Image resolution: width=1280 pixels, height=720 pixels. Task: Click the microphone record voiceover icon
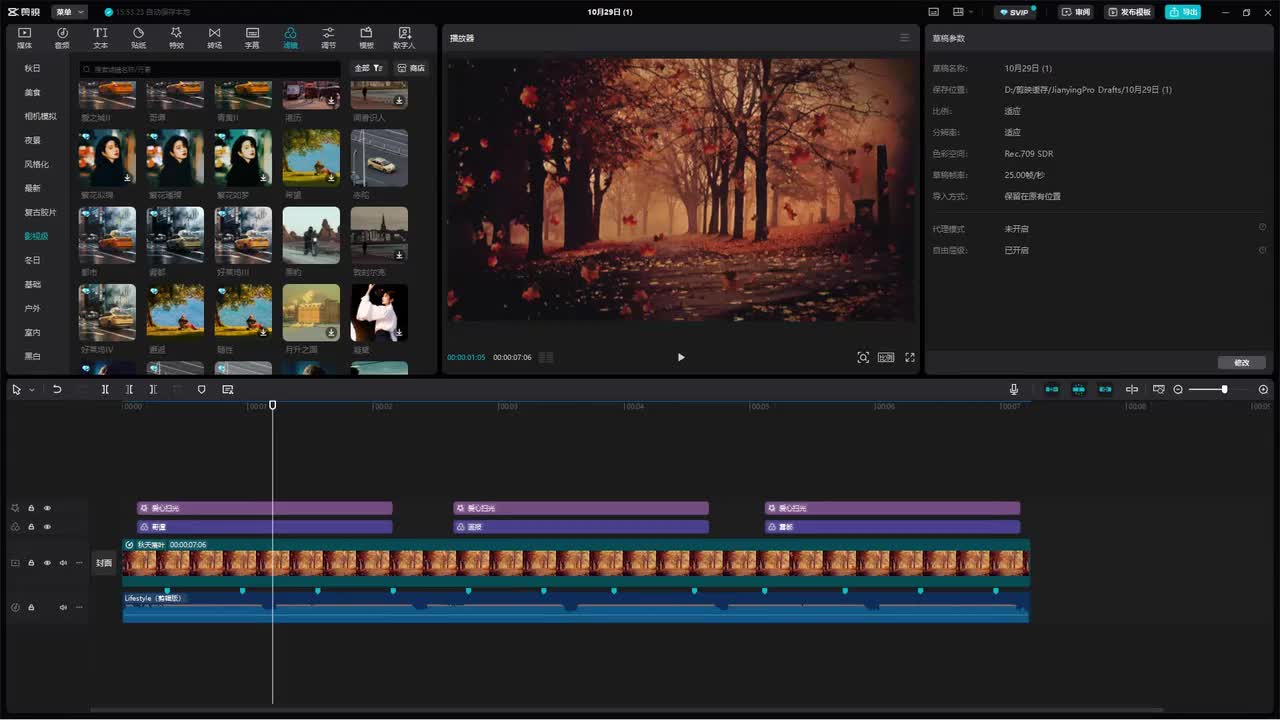(x=1014, y=389)
